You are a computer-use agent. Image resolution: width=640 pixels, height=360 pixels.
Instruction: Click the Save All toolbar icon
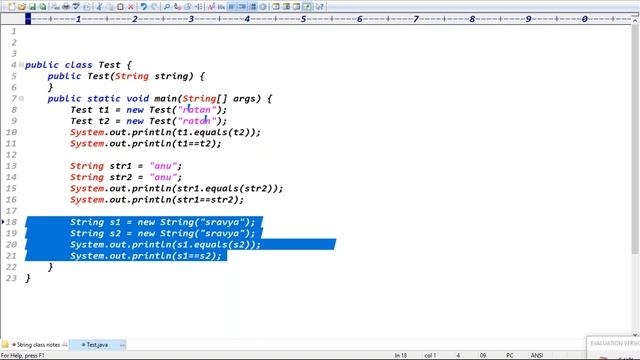pos(42,7)
